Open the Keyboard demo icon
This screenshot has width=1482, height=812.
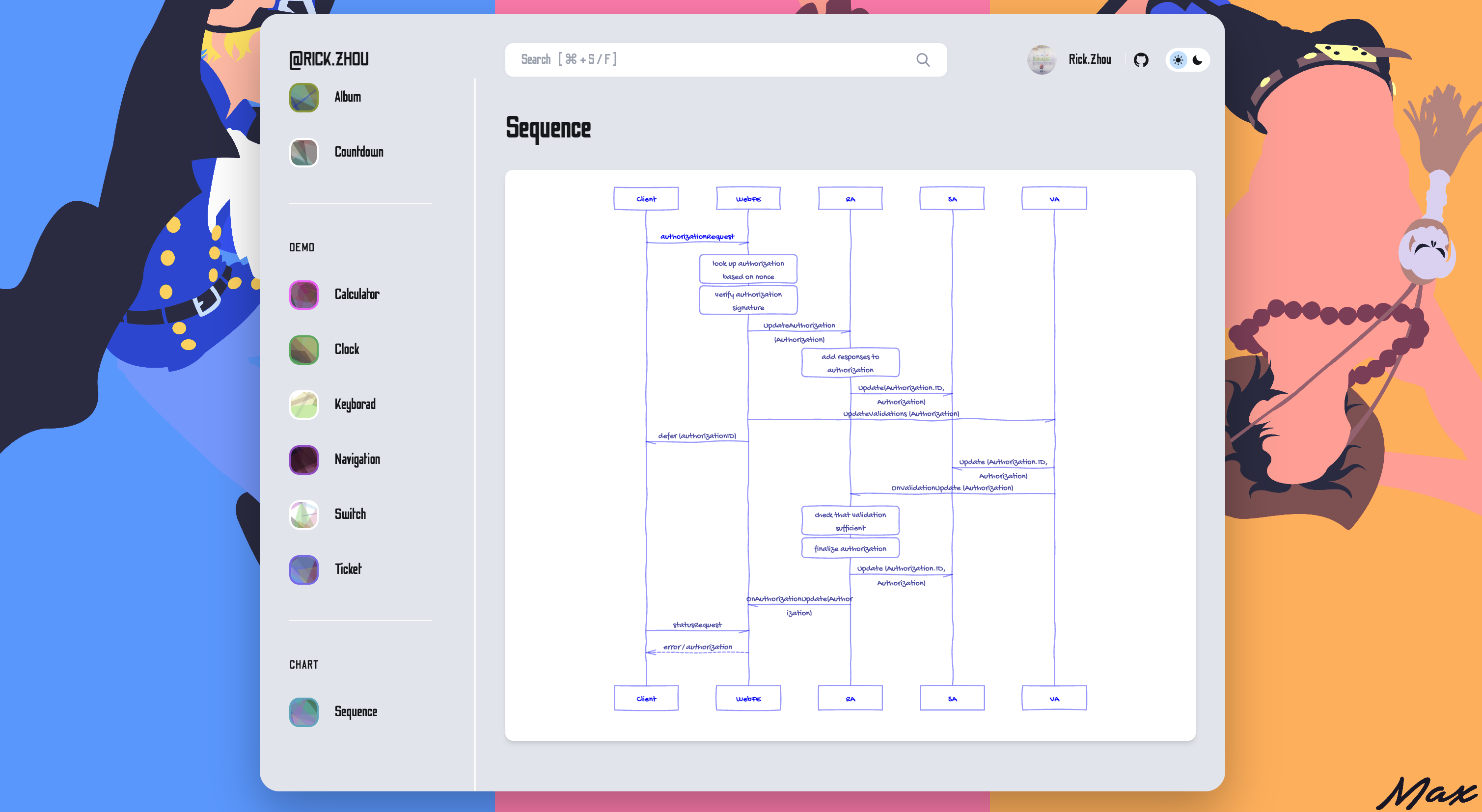303,404
